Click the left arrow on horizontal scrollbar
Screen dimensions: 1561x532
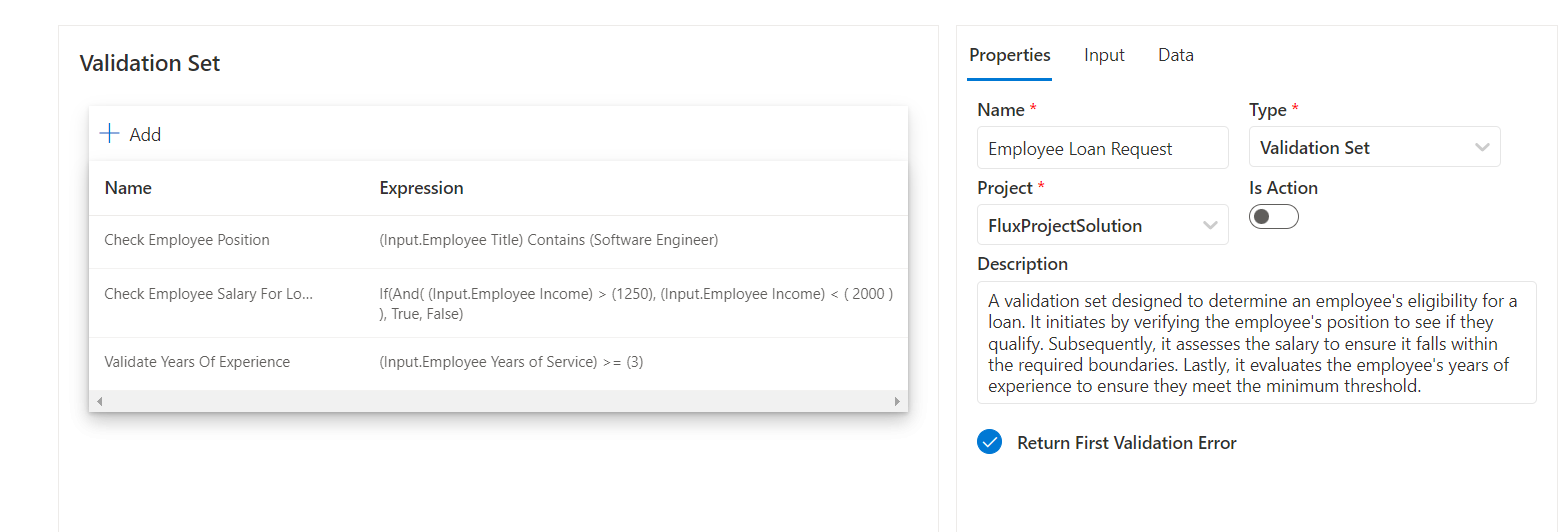[98, 401]
